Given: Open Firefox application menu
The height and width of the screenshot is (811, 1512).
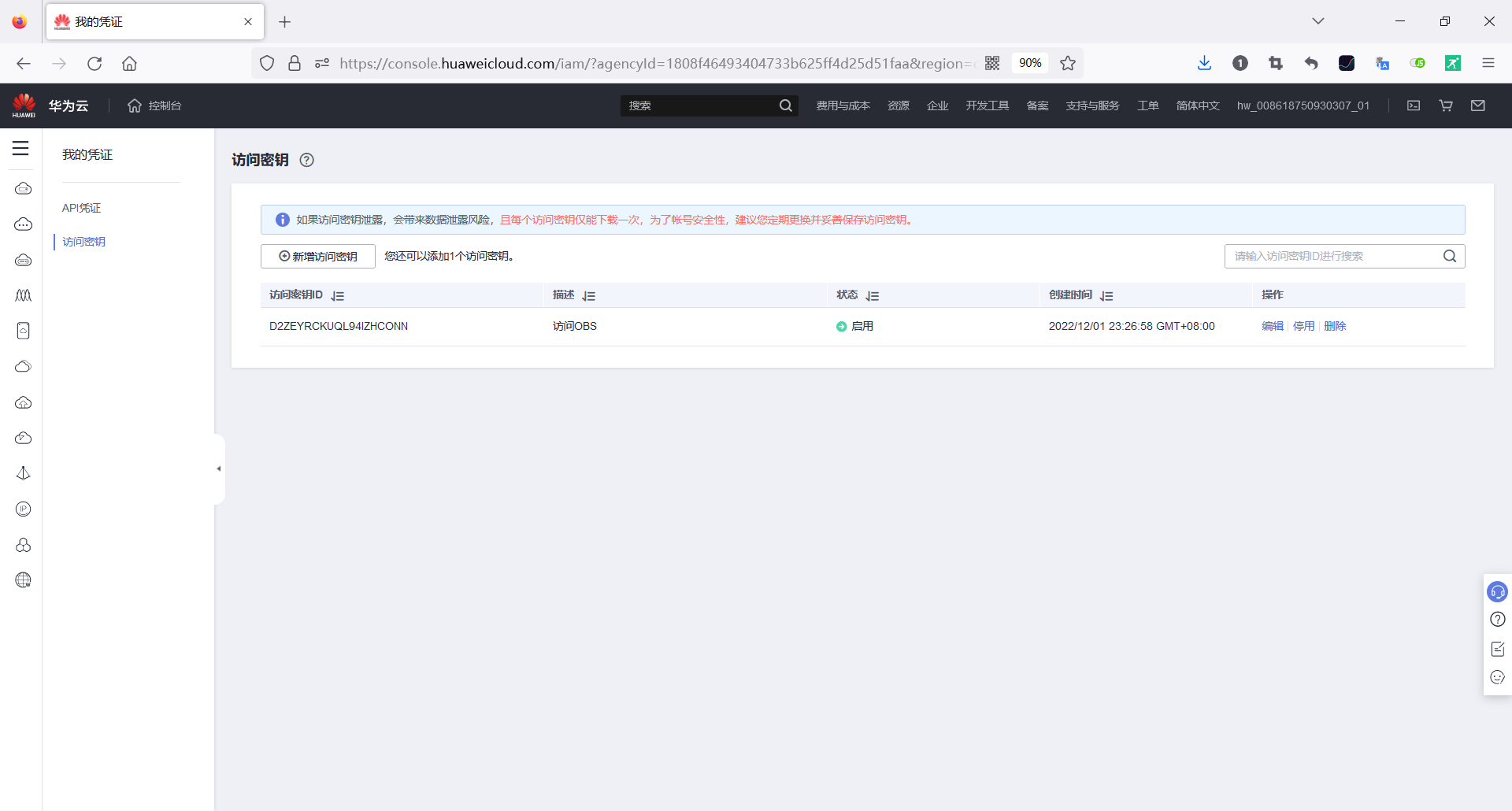Looking at the screenshot, I should 1488,63.
